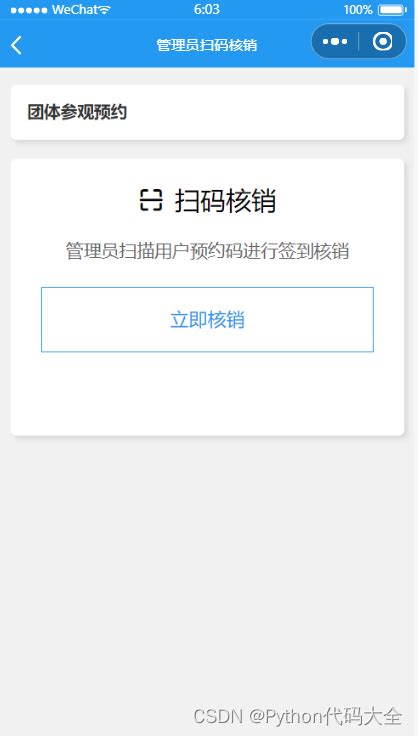This screenshot has width=418, height=736.
Task: Tap the gray empty page background
Action: pyautogui.click(x=206, y=563)
